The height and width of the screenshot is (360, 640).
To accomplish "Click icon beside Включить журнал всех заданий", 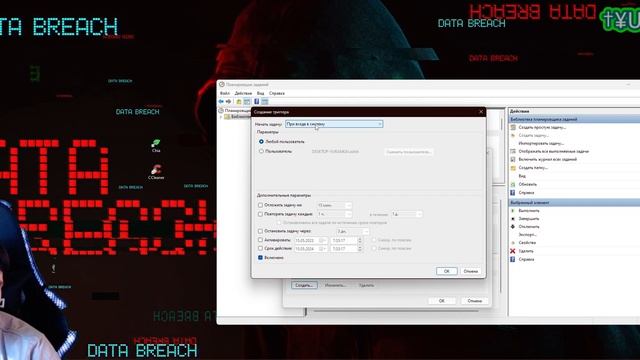I will click(x=513, y=159).
